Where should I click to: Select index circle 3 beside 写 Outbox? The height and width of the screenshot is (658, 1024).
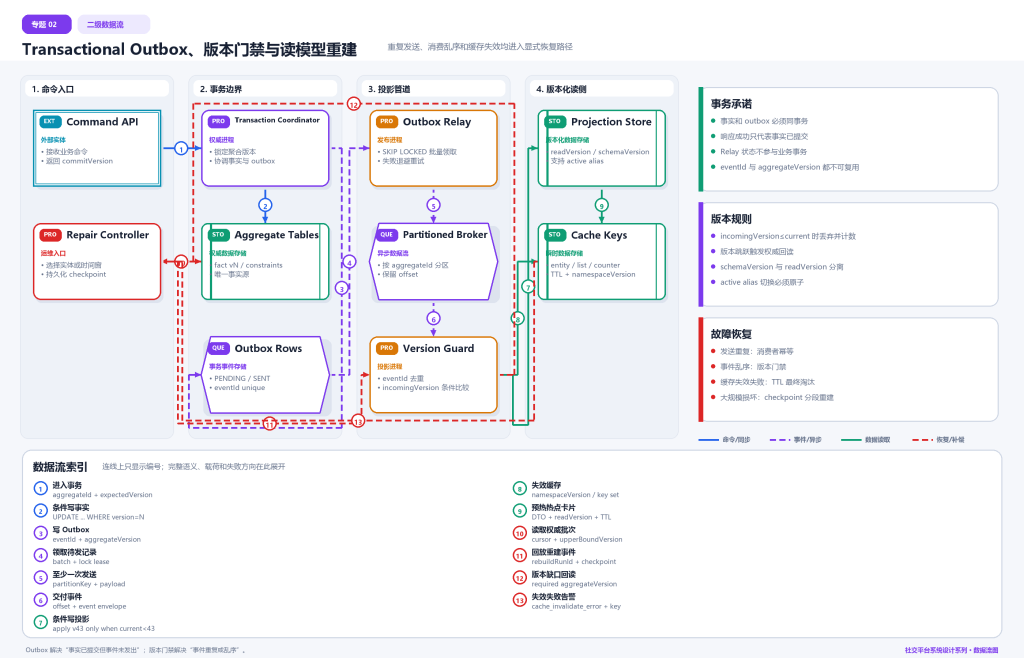40,533
